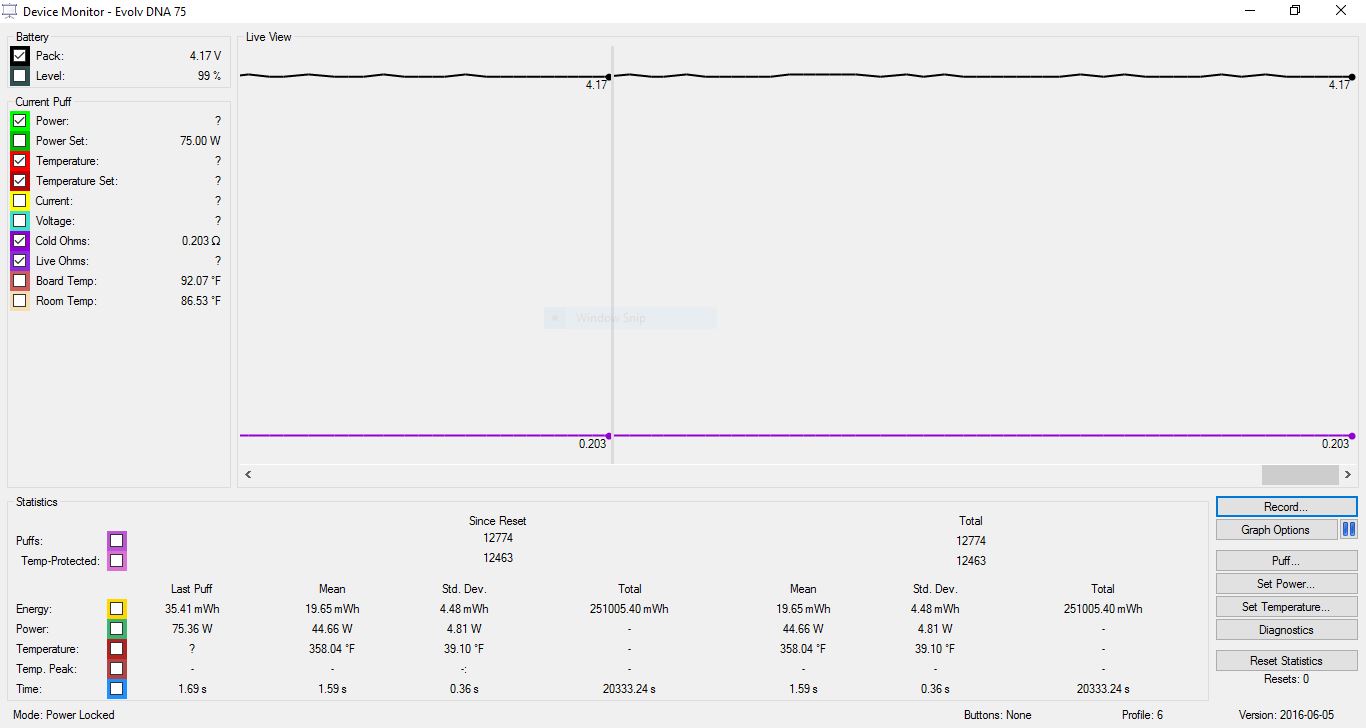Open device Diagnostics
Viewport: 1366px width, 728px height.
[x=1286, y=630]
